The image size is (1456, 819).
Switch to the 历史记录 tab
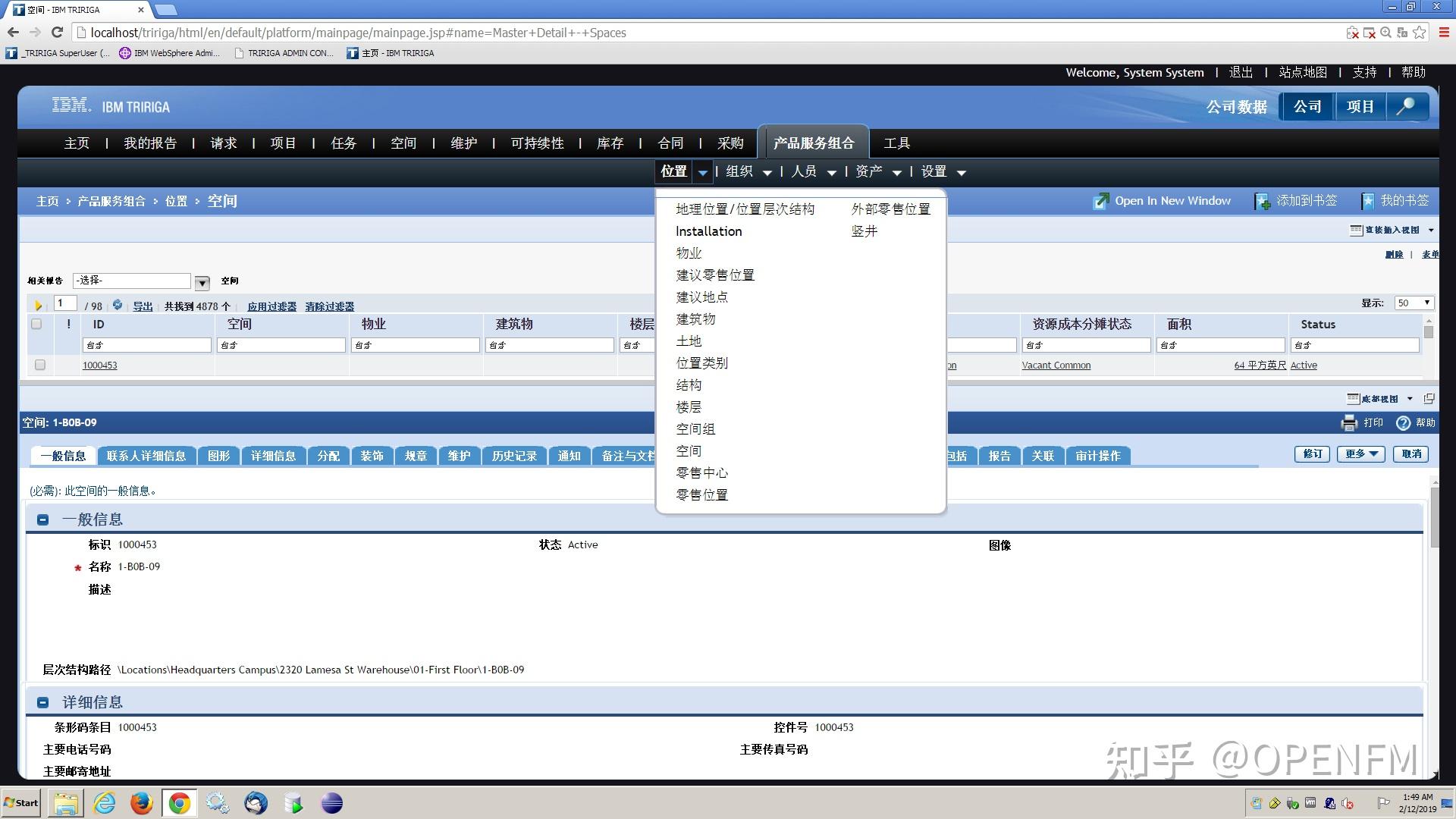tap(514, 456)
